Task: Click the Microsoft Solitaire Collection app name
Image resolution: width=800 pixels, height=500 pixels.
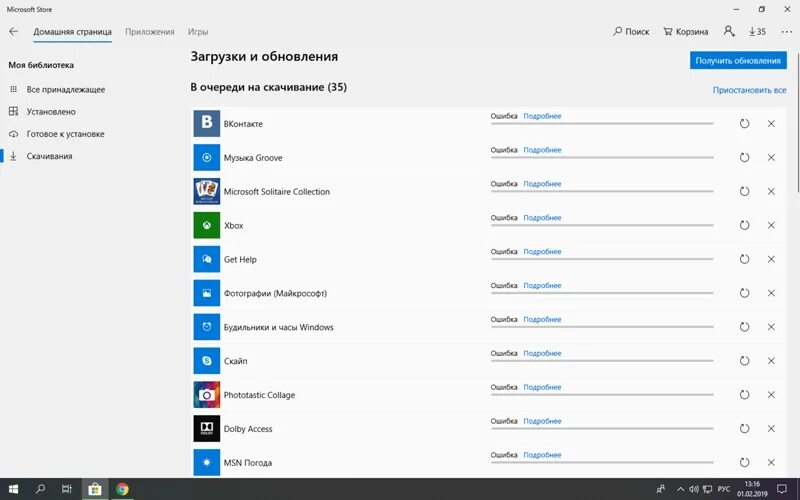Action: tap(277, 191)
